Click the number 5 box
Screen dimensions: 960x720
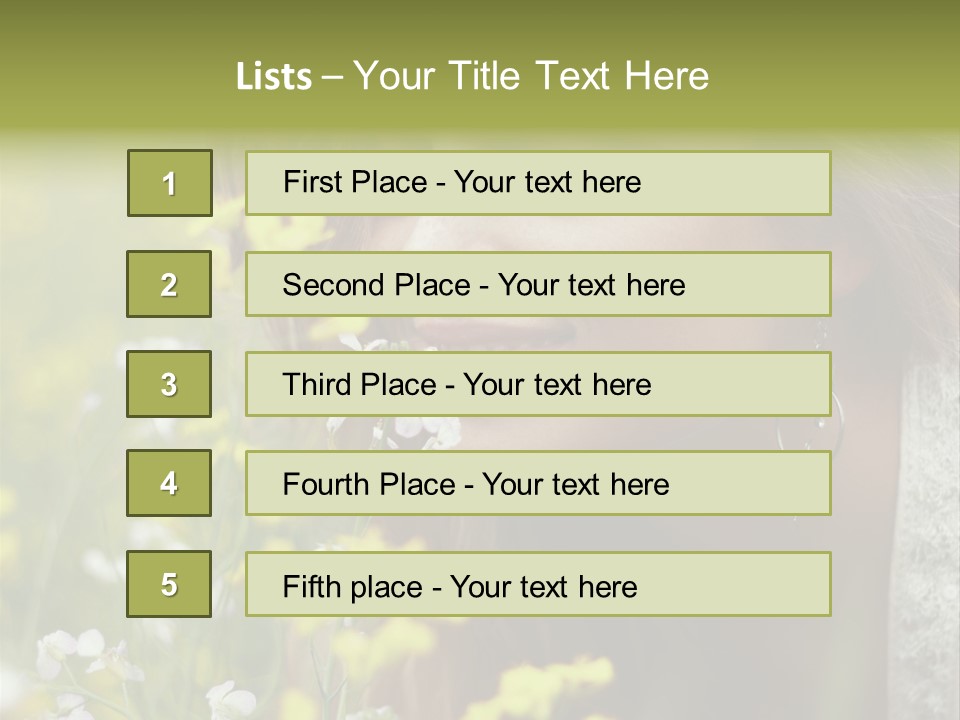click(169, 584)
